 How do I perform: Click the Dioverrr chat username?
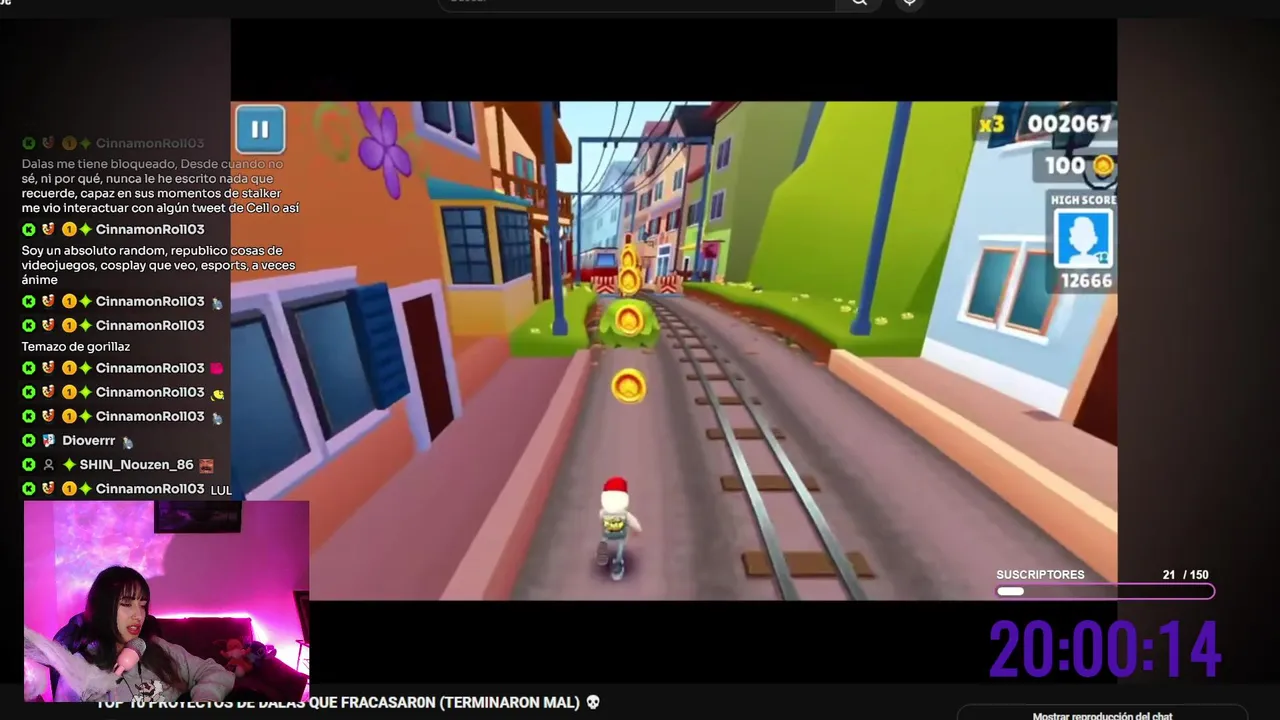[89, 440]
